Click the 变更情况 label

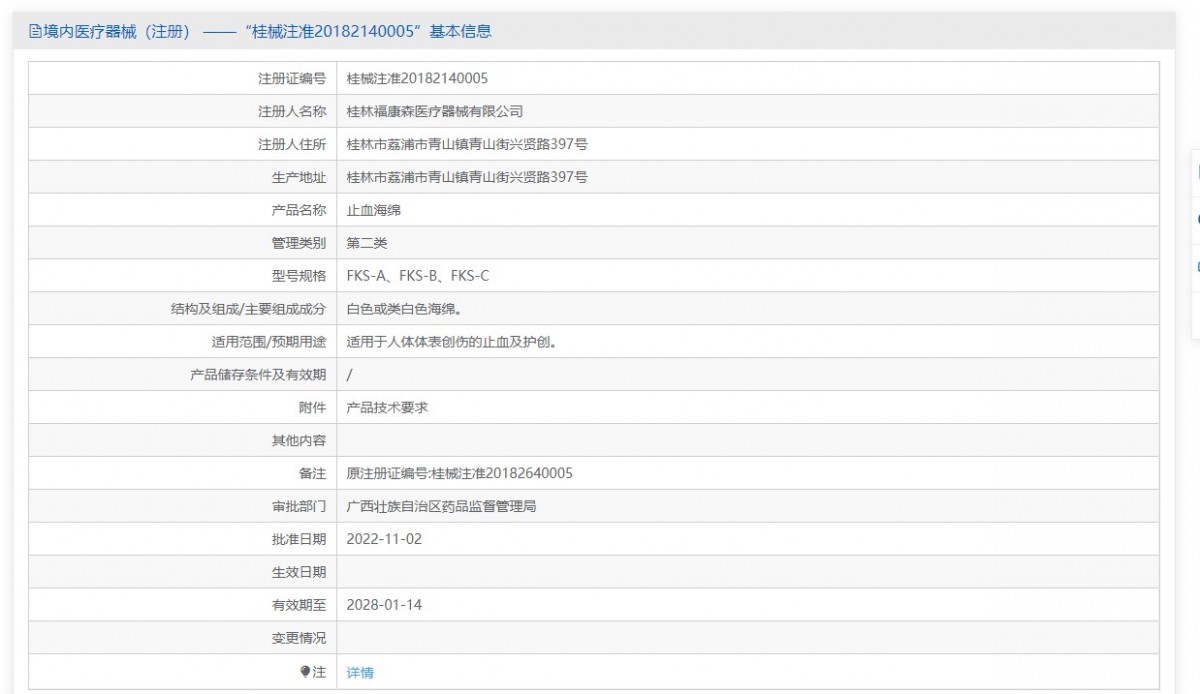(299, 639)
